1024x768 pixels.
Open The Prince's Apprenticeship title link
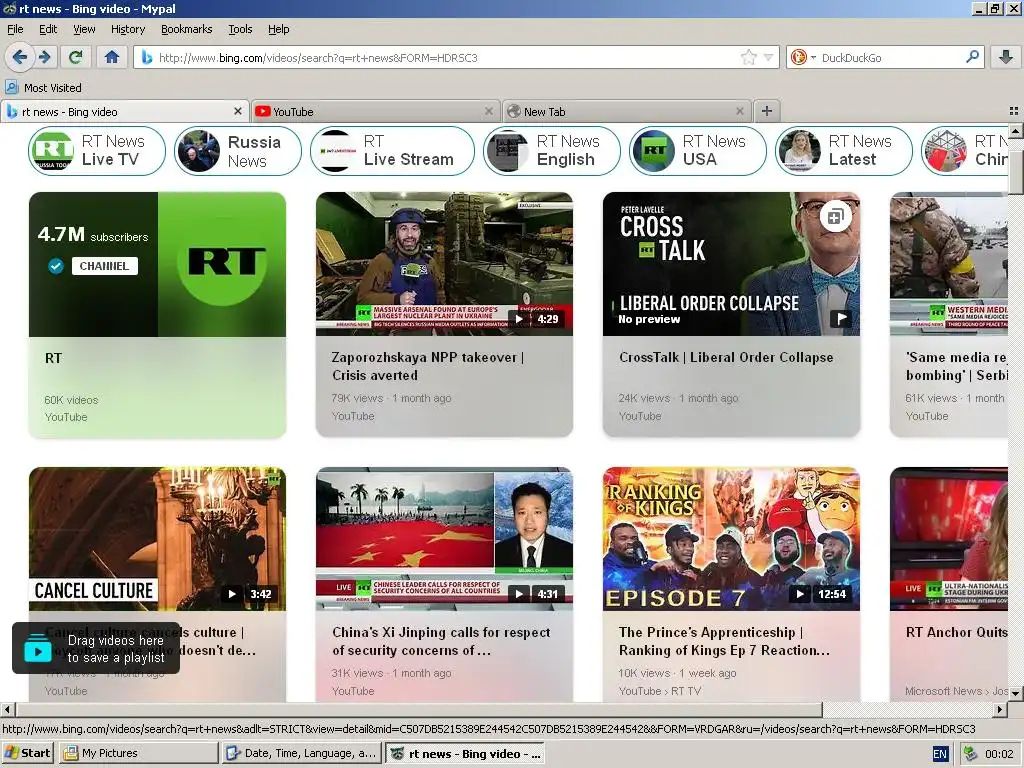click(x=724, y=641)
